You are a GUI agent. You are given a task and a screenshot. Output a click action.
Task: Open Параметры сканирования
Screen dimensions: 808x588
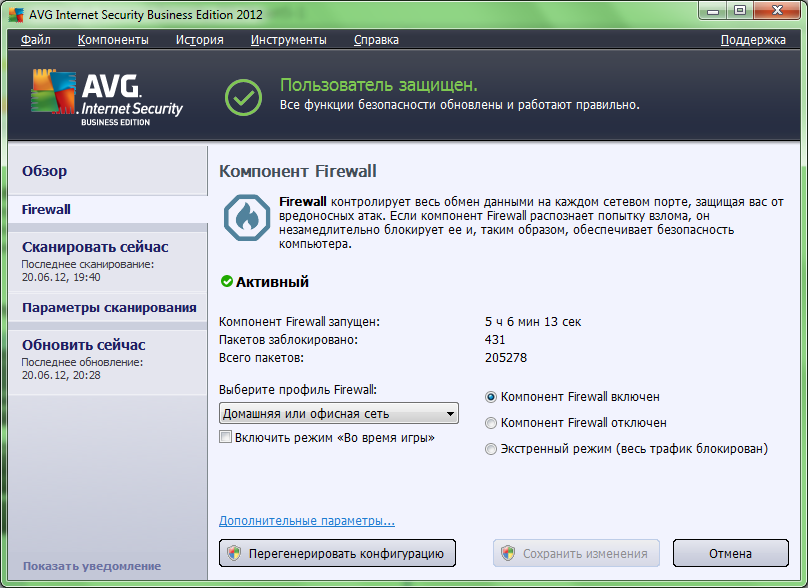click(108, 308)
